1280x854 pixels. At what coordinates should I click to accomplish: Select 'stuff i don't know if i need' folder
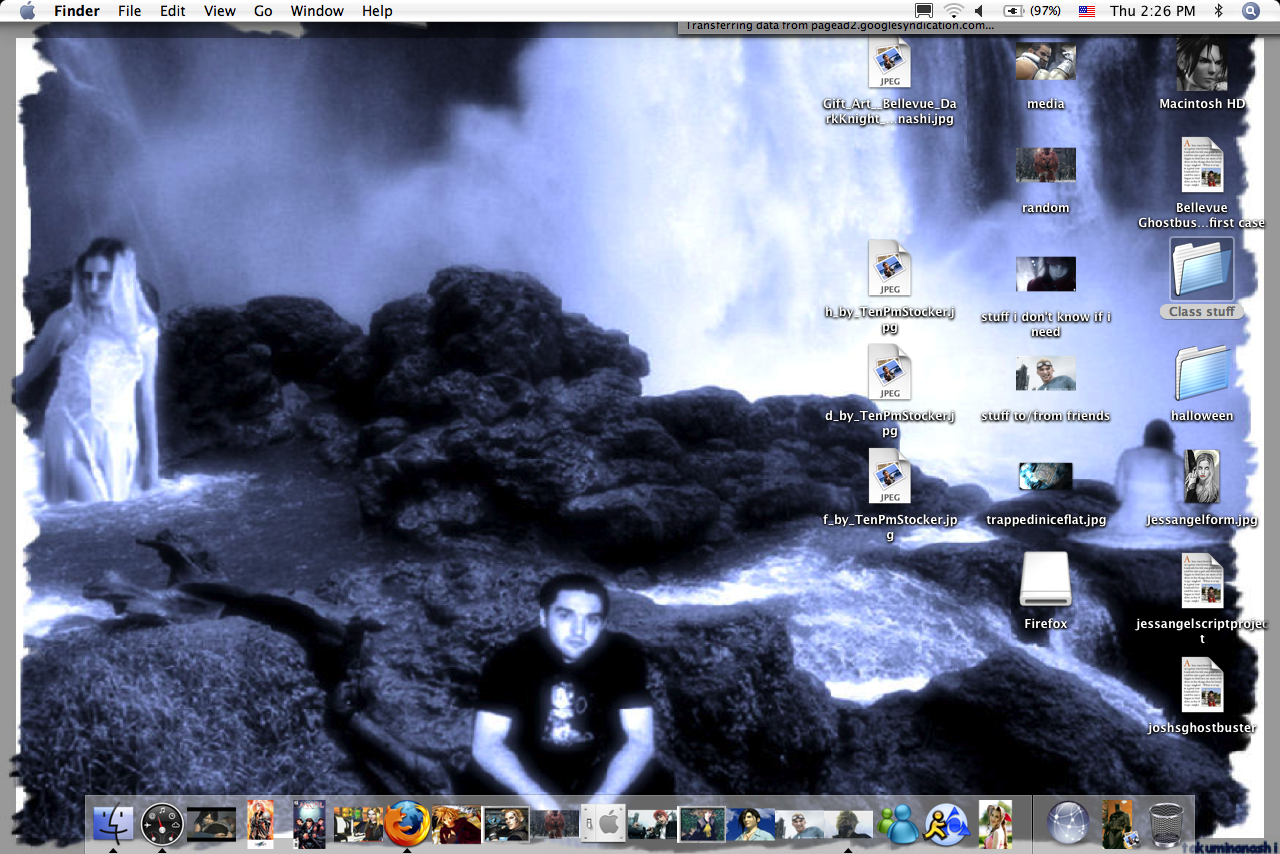[1045, 274]
